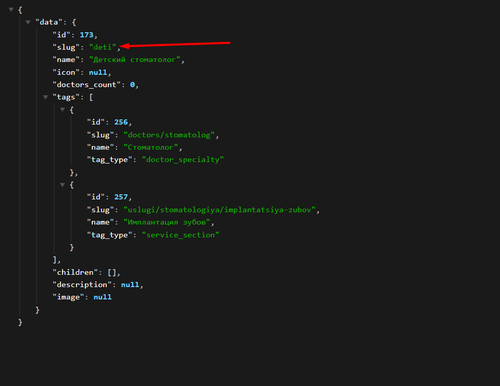
Task: Select id value 173
Action: [87, 35]
